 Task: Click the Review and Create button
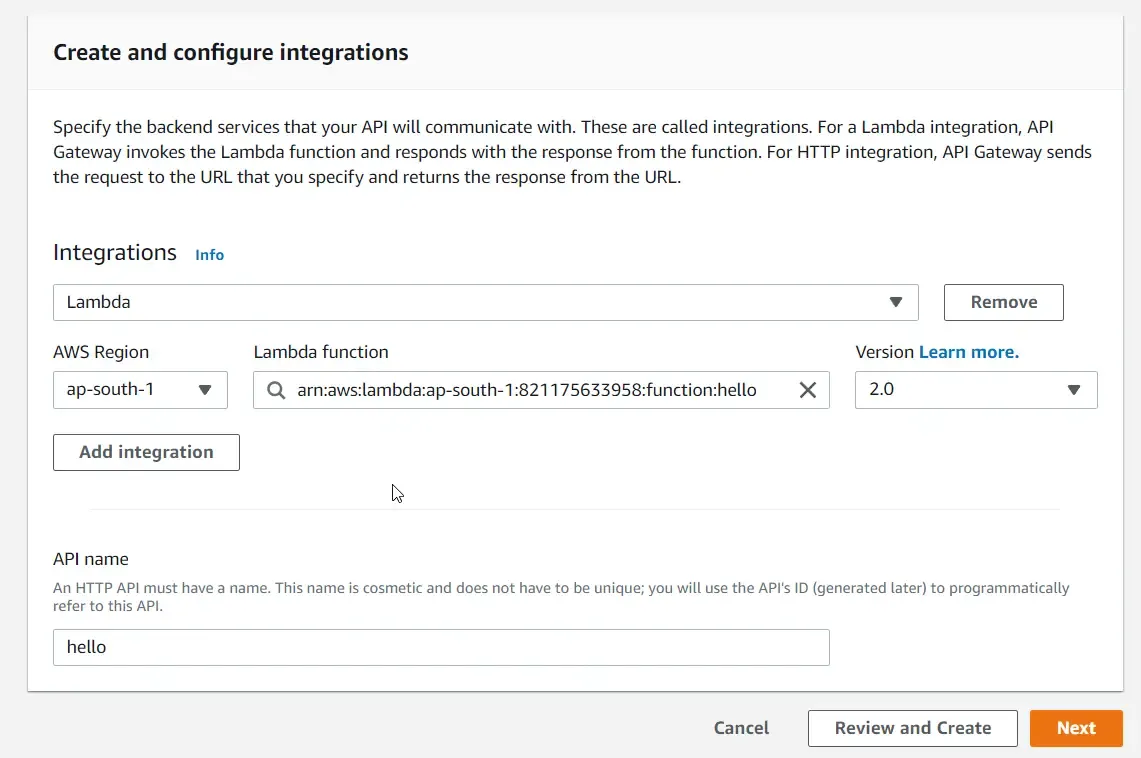coord(912,728)
